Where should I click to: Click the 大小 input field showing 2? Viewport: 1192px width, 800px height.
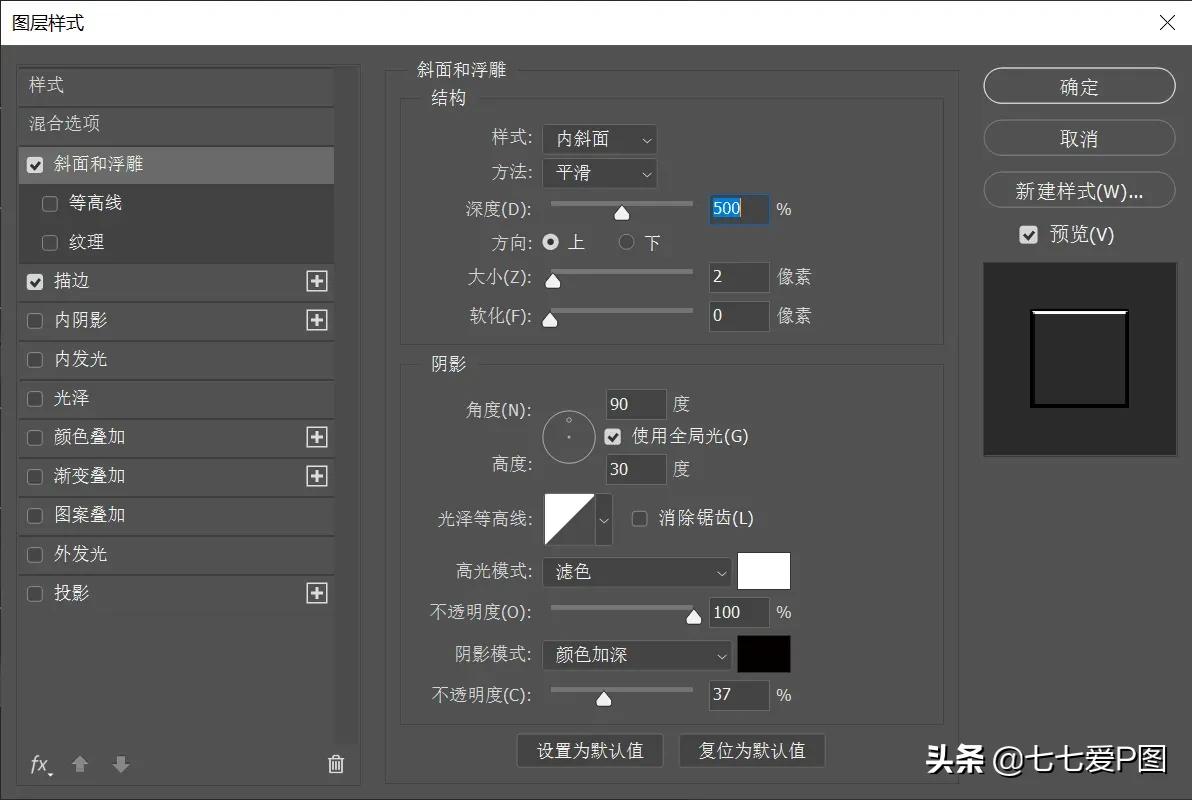(x=739, y=277)
